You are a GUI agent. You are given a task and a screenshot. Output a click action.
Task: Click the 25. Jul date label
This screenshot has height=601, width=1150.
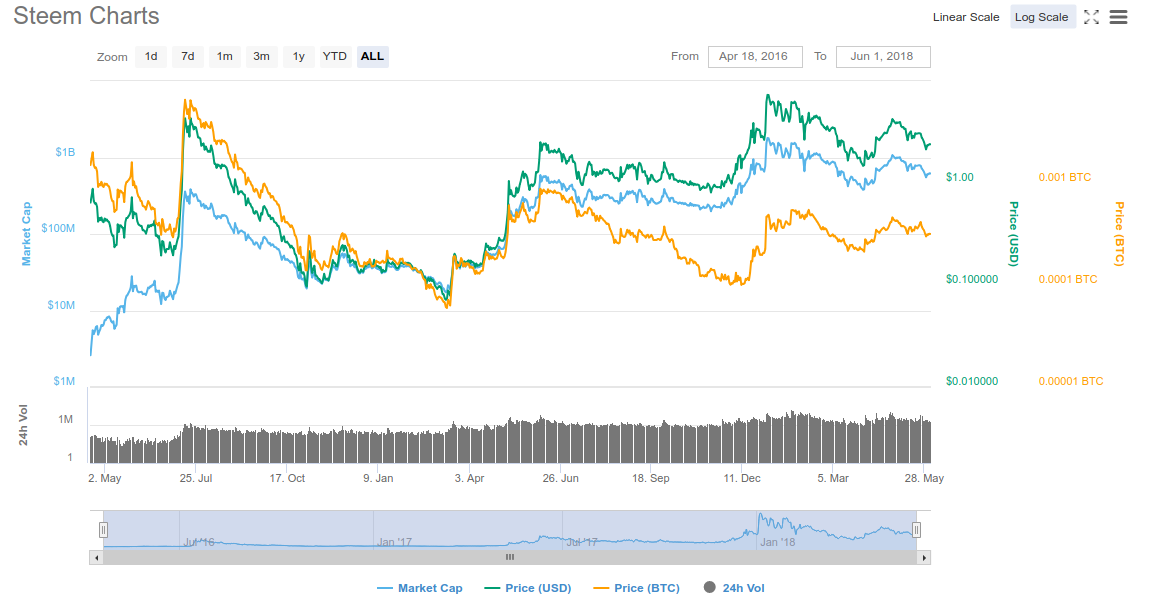point(196,478)
